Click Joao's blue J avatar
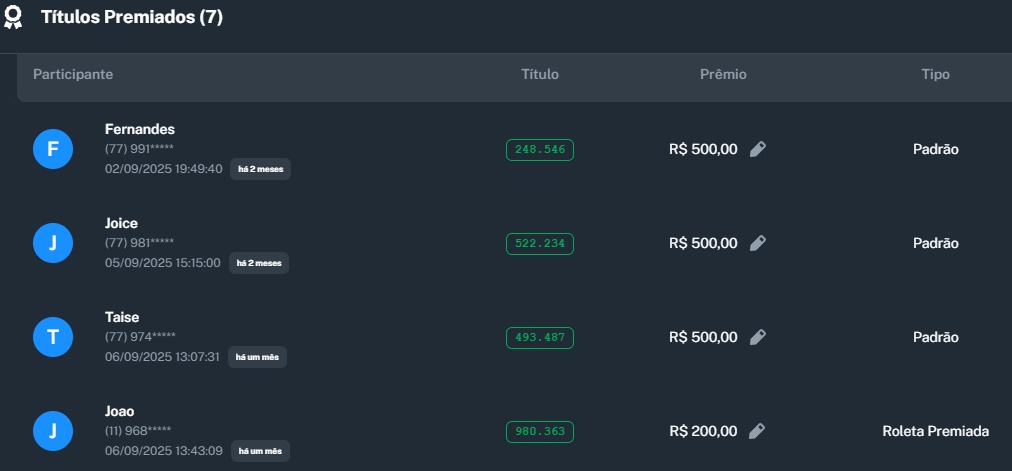The width and height of the screenshot is (1012, 471). click(x=53, y=432)
